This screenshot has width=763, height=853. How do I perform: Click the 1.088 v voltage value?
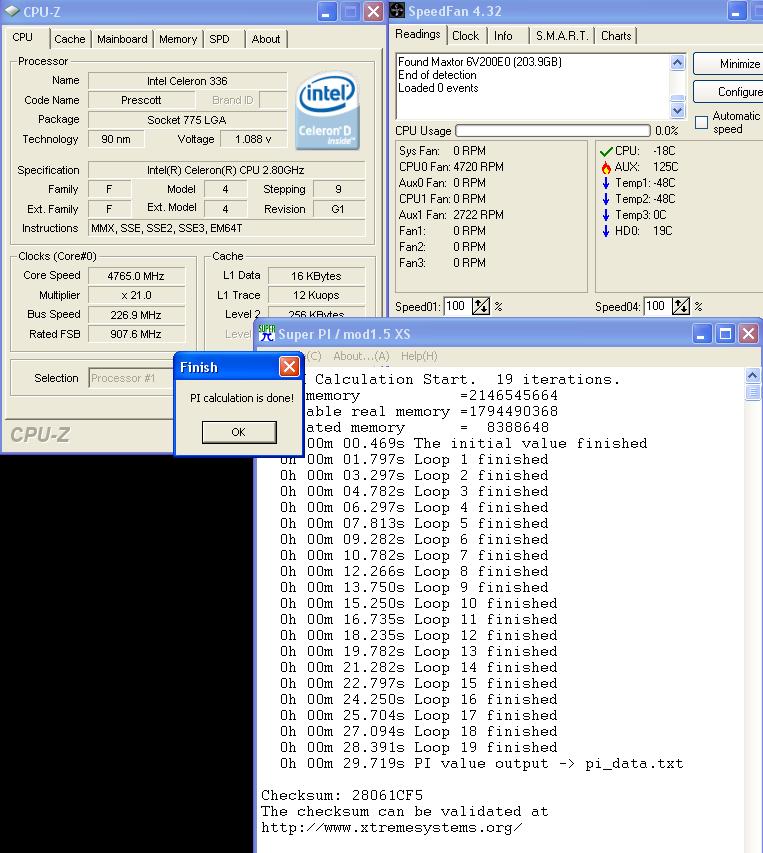tap(253, 139)
